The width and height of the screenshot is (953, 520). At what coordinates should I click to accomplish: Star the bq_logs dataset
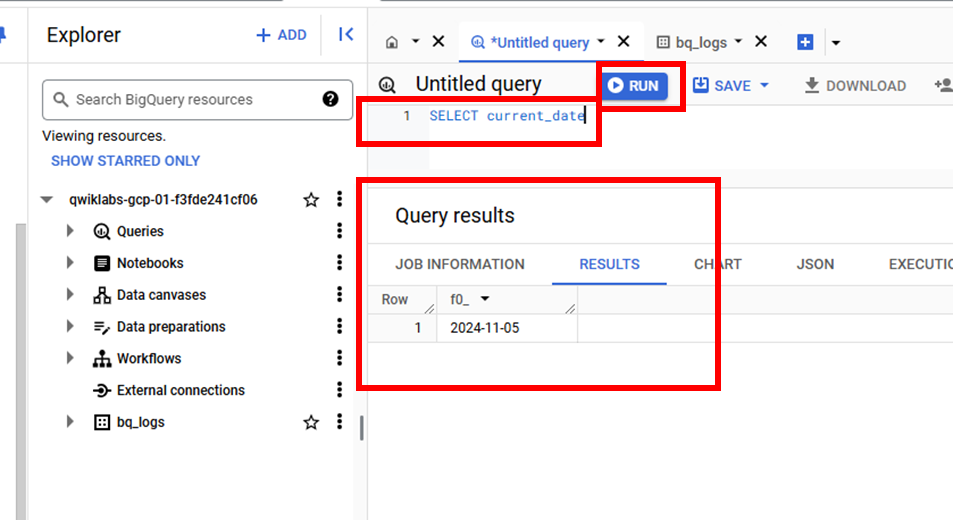(x=311, y=422)
